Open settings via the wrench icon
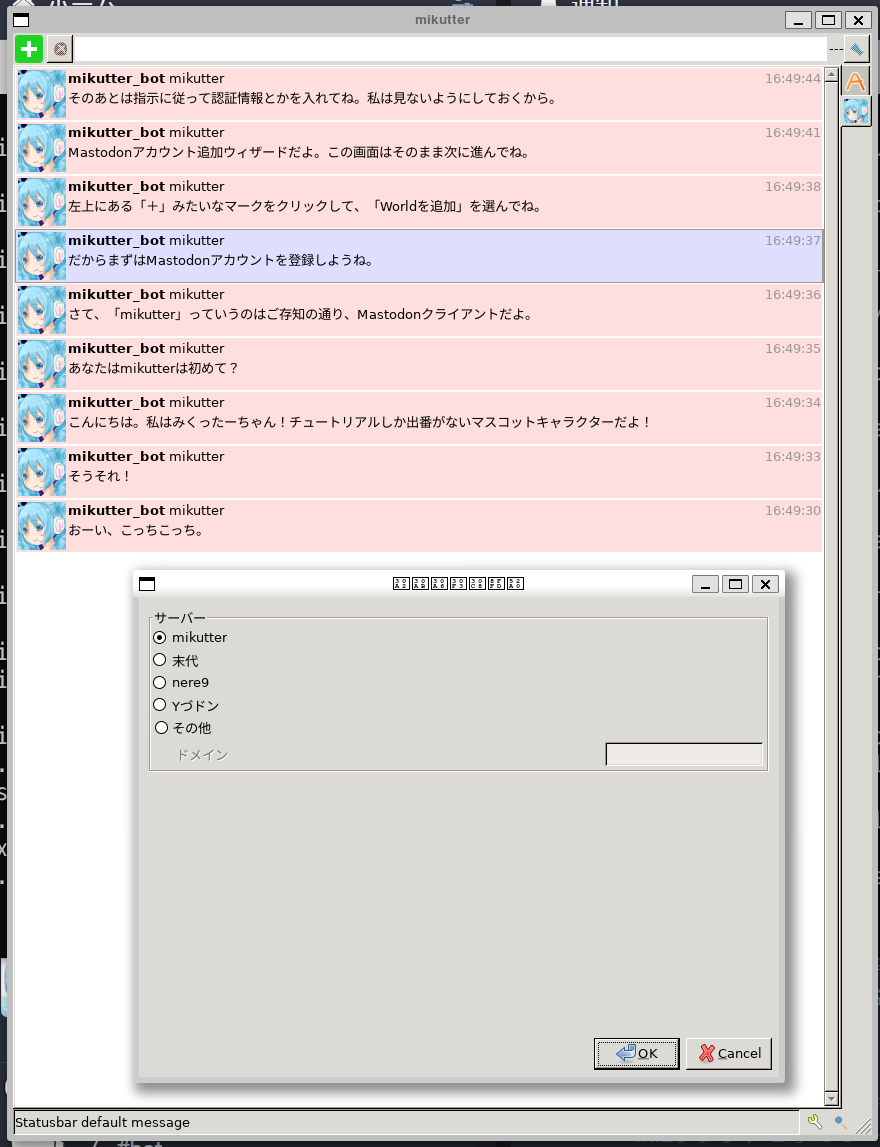The width and height of the screenshot is (880, 1147). [814, 1122]
